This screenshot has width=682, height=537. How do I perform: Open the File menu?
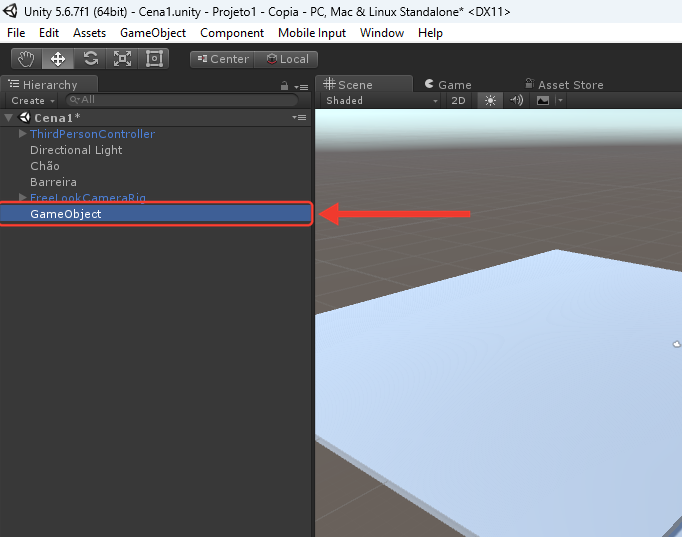16,33
